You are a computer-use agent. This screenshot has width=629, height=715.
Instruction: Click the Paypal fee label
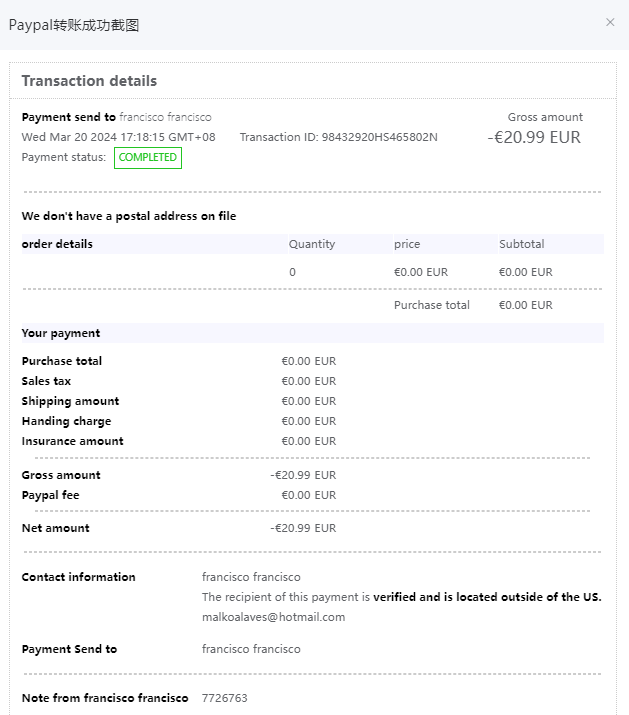pyautogui.click(x=50, y=495)
